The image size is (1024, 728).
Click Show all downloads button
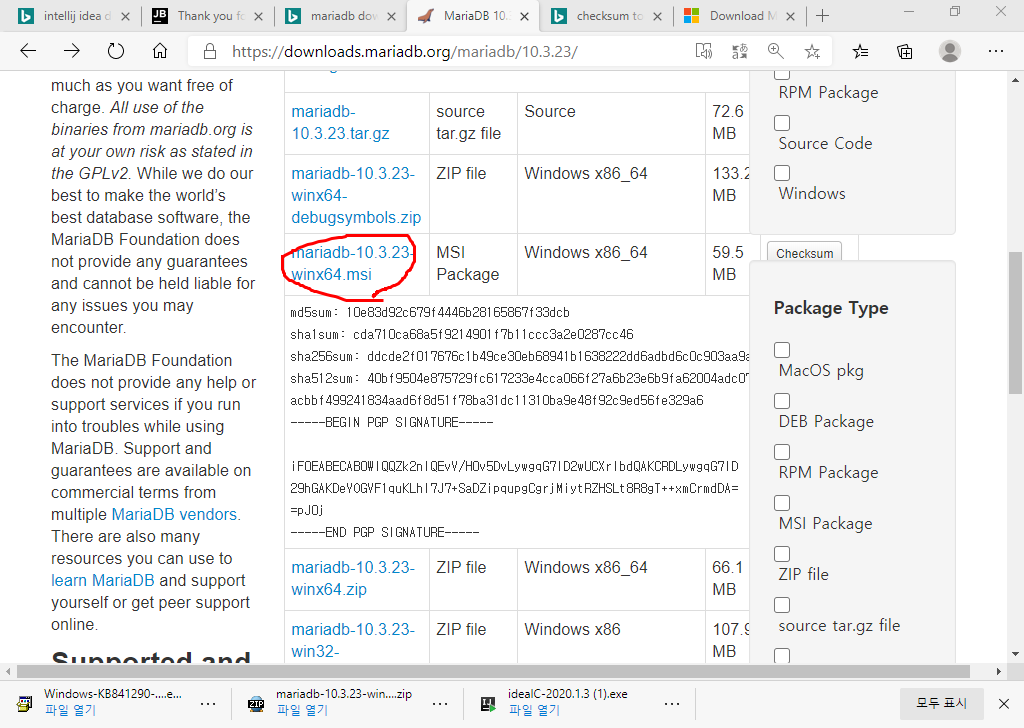[x=941, y=703]
